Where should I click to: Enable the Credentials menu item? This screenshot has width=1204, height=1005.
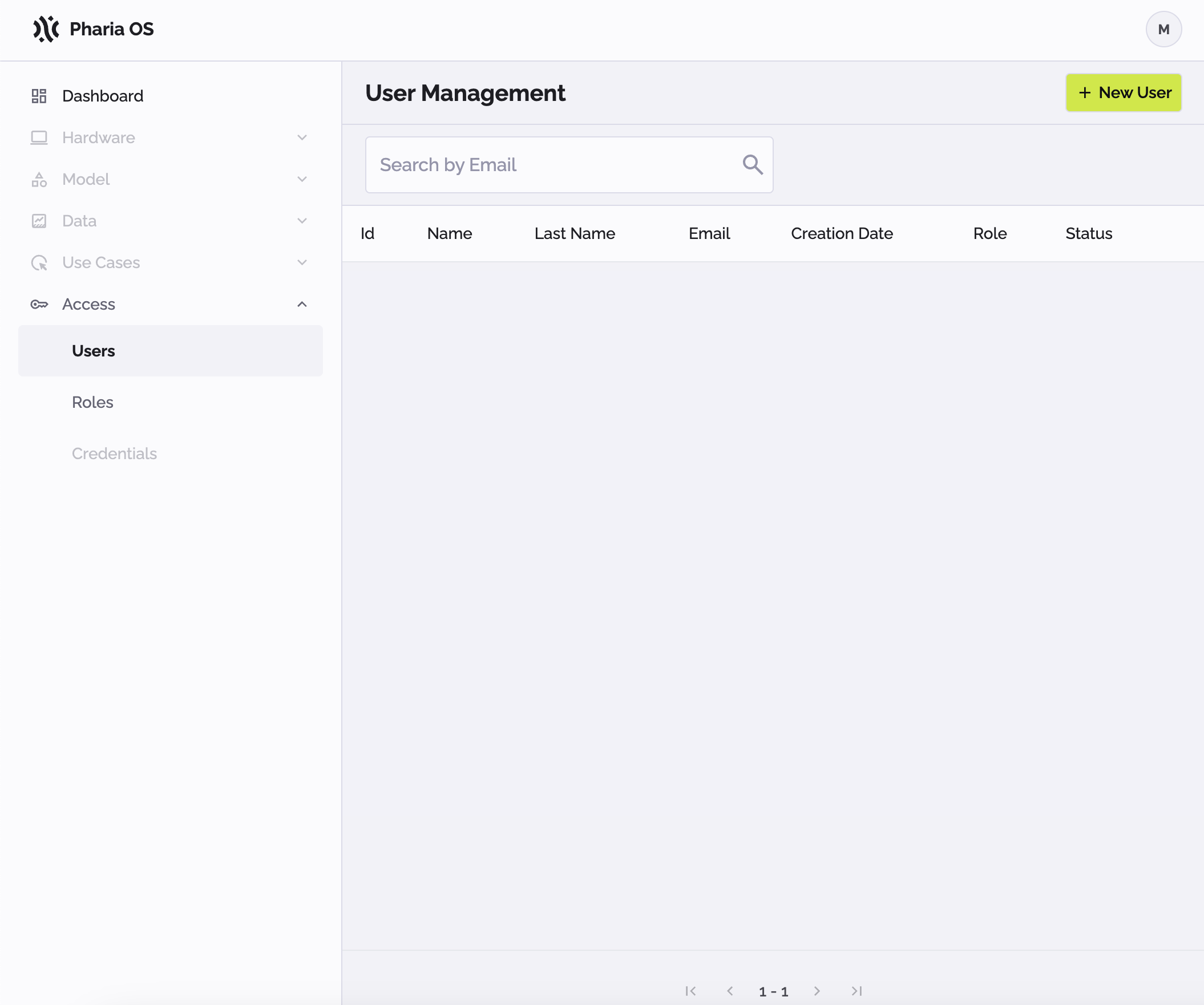115,454
